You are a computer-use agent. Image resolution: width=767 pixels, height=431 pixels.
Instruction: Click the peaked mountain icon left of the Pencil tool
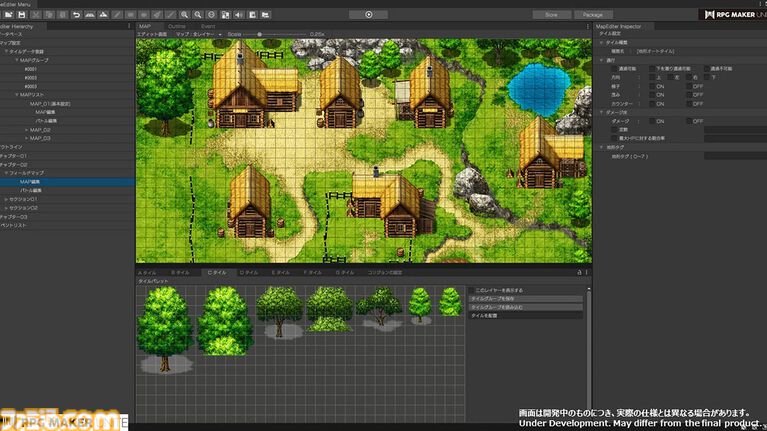[x=103, y=15]
